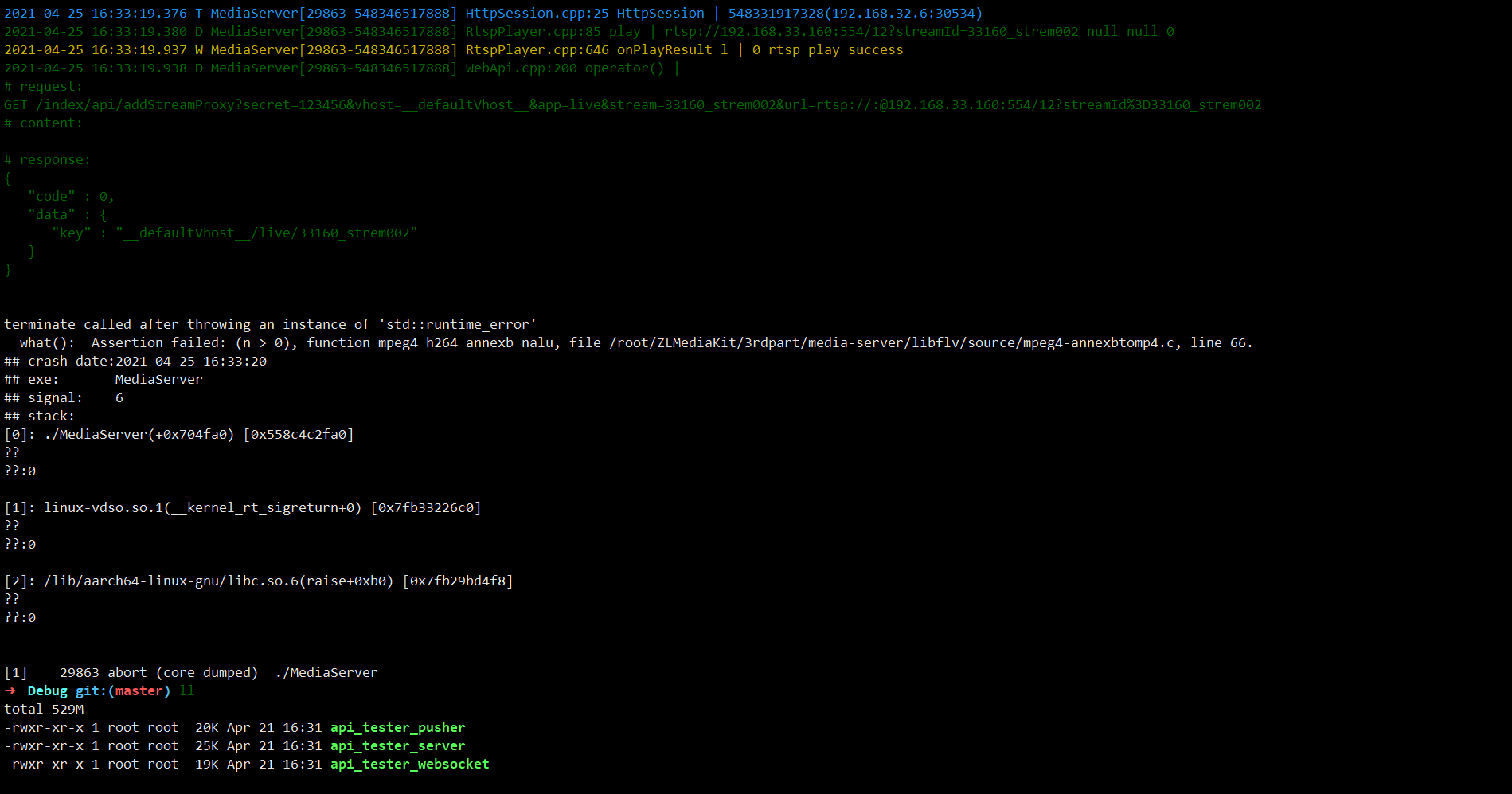
Task: Click the red prompt arrow symbol
Action: point(10,691)
